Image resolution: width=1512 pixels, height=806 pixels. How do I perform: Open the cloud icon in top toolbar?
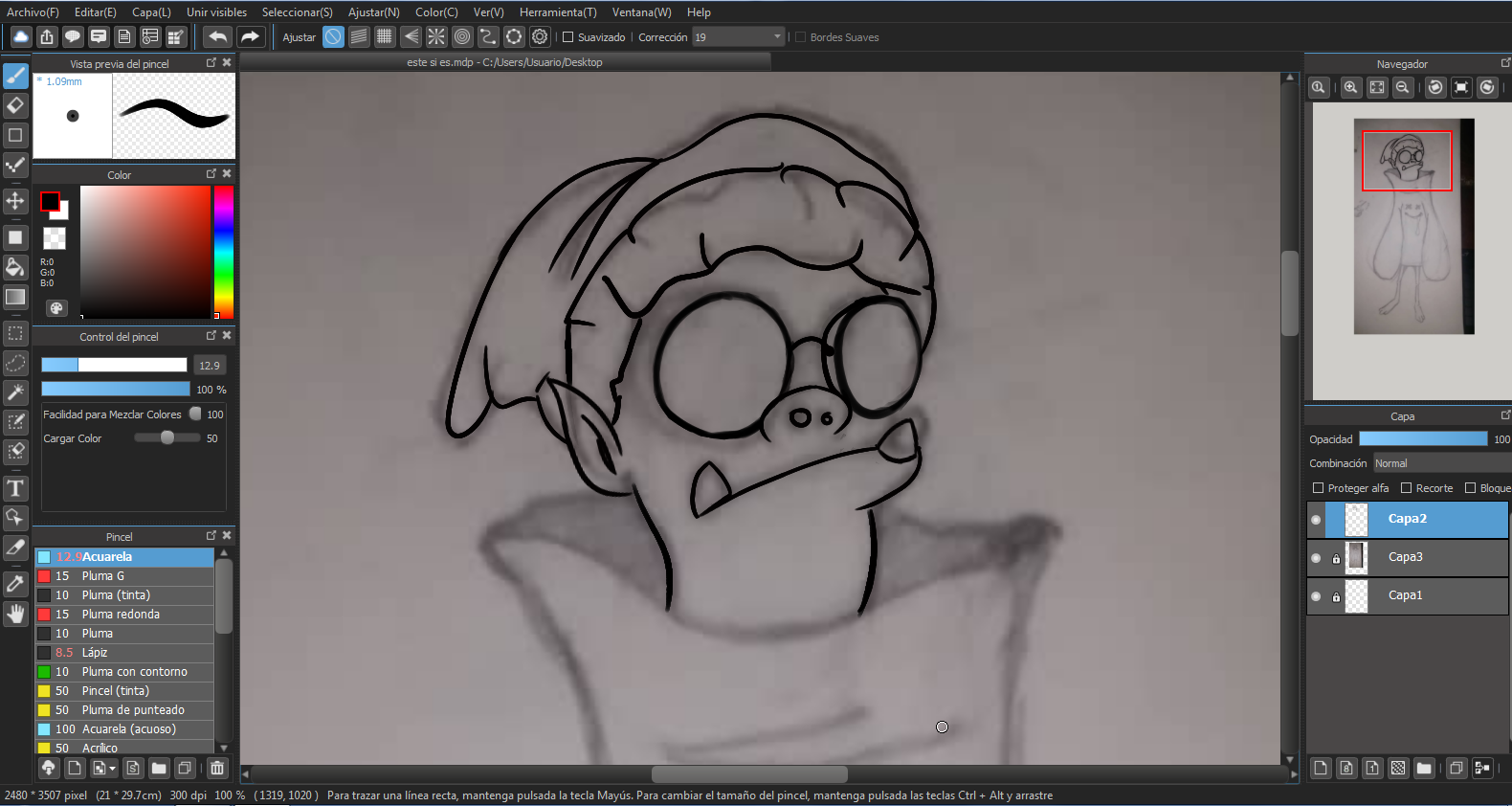tap(21, 36)
